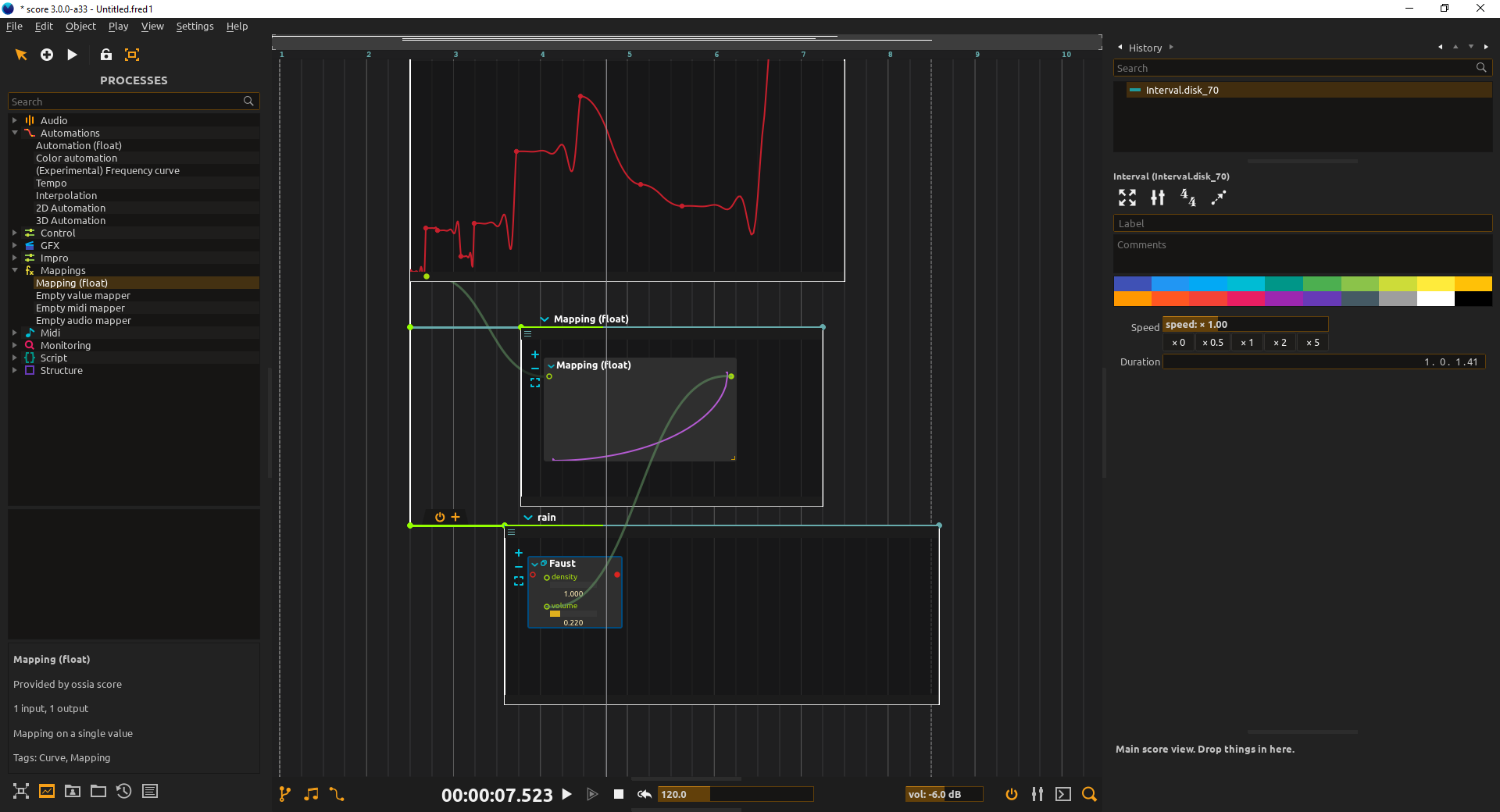Viewport: 1500px width, 812px height.
Task: Open the user library folder icon
Action: pyautogui.click(x=73, y=791)
